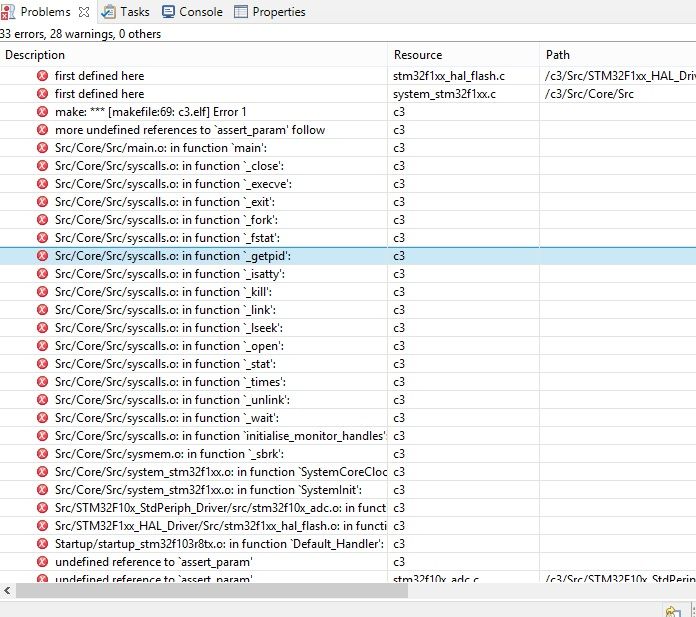Select the 'SystemCoreCloc...' system_stm32f1xx.o error
Screen dimensions: 696x617
point(221,472)
